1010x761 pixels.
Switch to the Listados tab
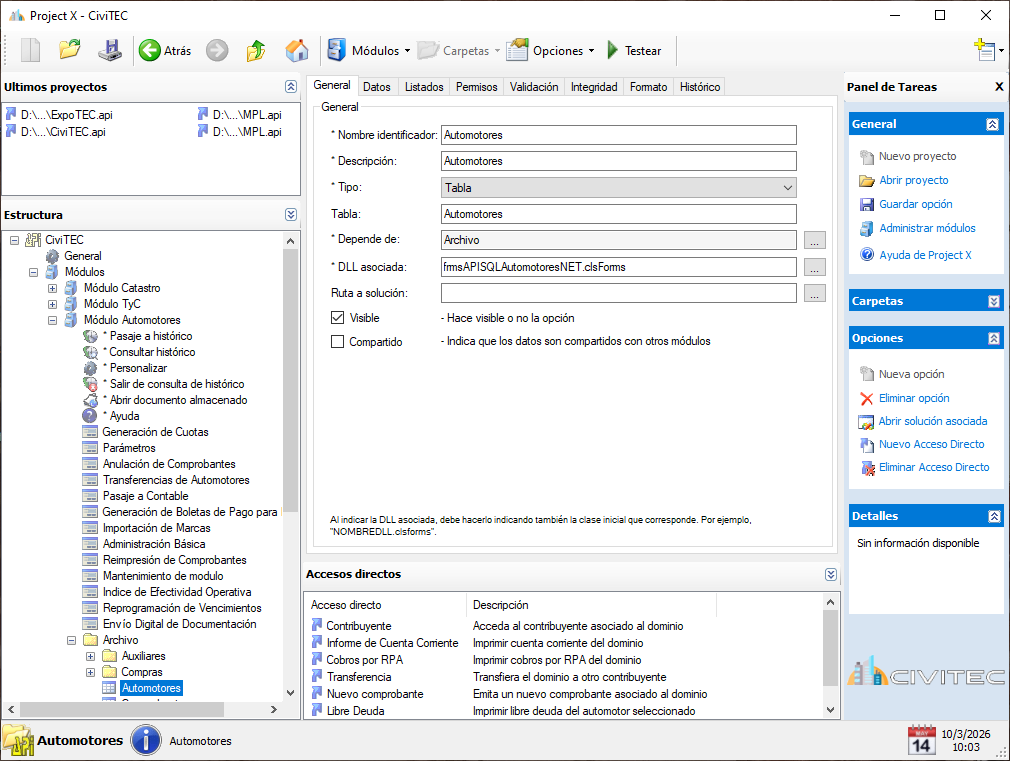(424, 87)
